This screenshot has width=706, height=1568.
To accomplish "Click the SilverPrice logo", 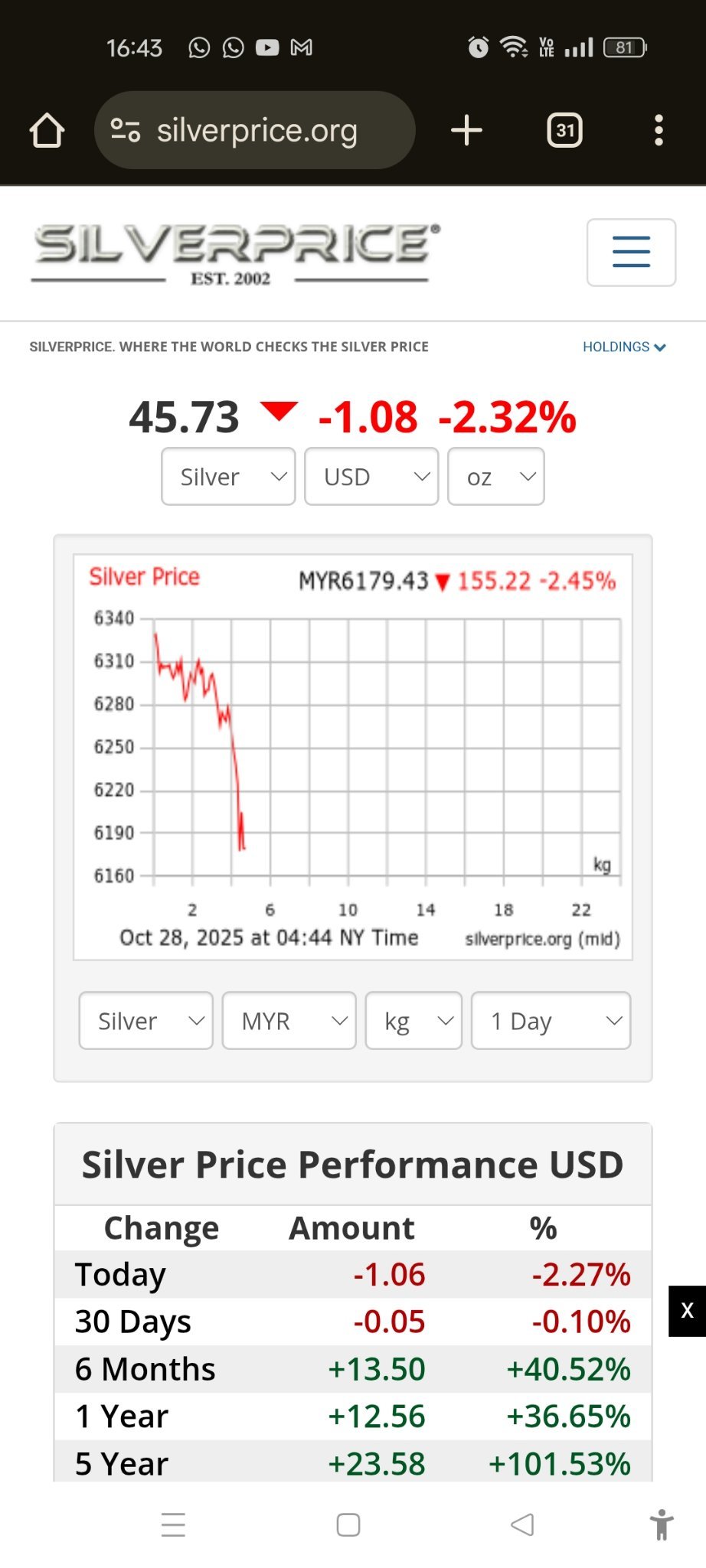I will click(234, 253).
